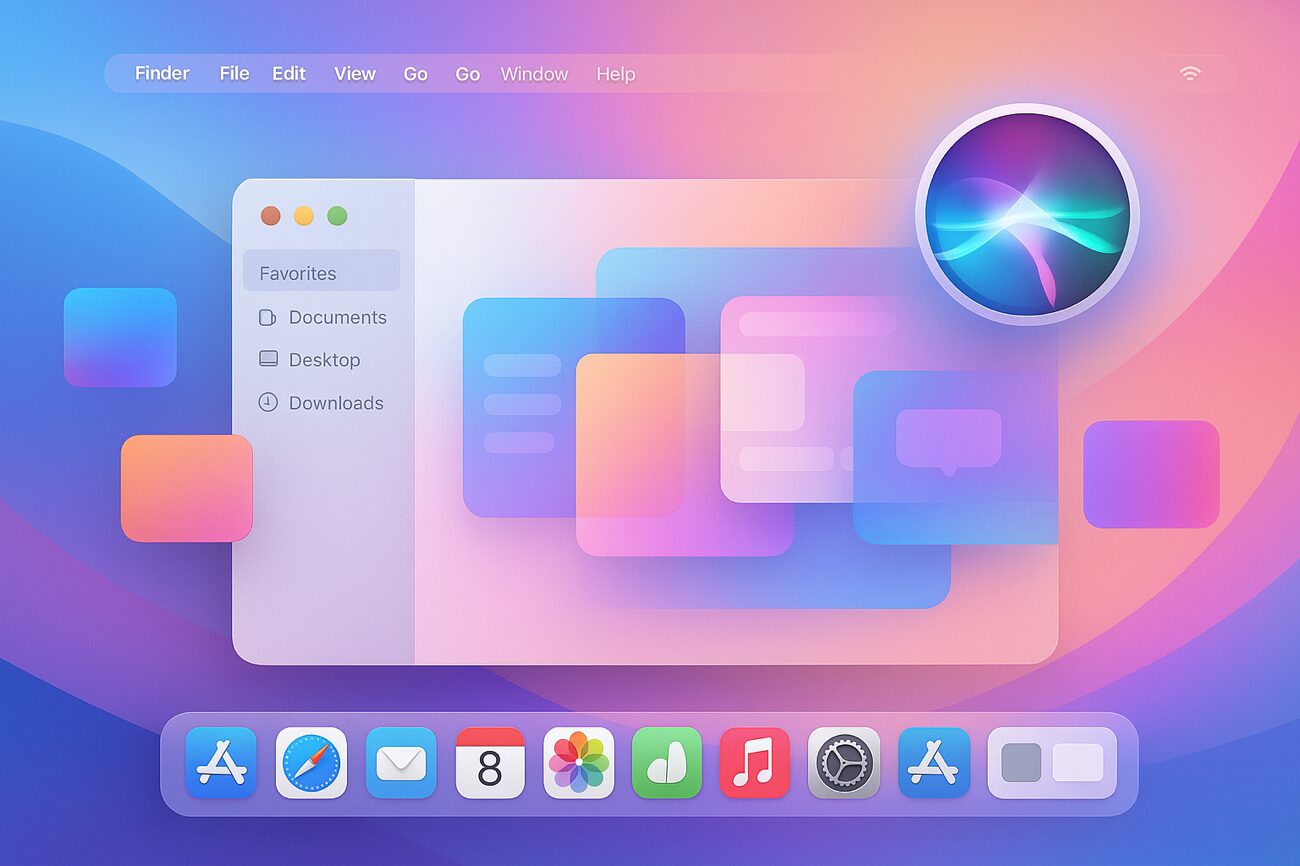Click the green leaf app in the dock
Screen dimensions: 1300x866
(x=667, y=763)
